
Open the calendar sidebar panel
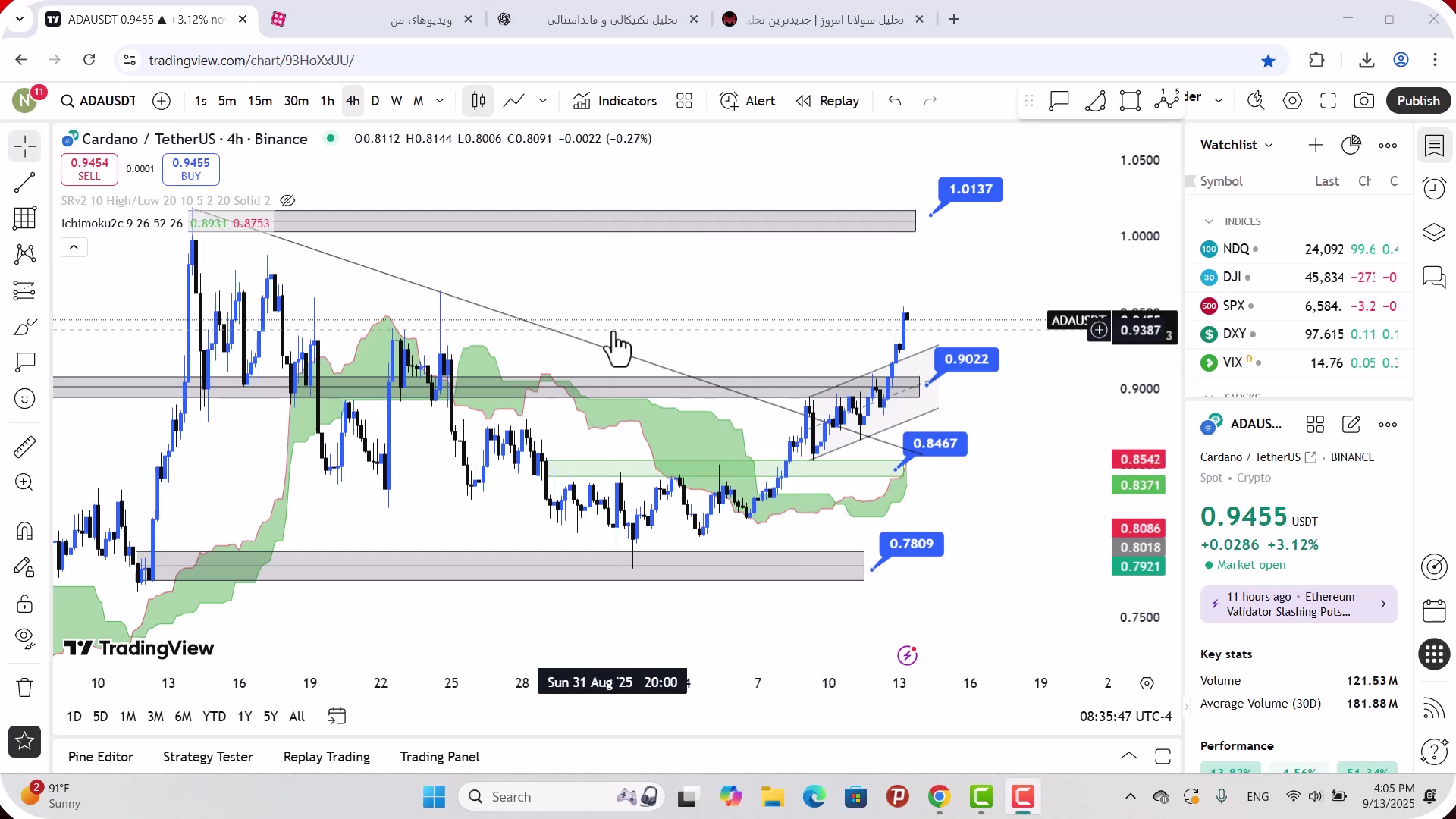[1434, 610]
